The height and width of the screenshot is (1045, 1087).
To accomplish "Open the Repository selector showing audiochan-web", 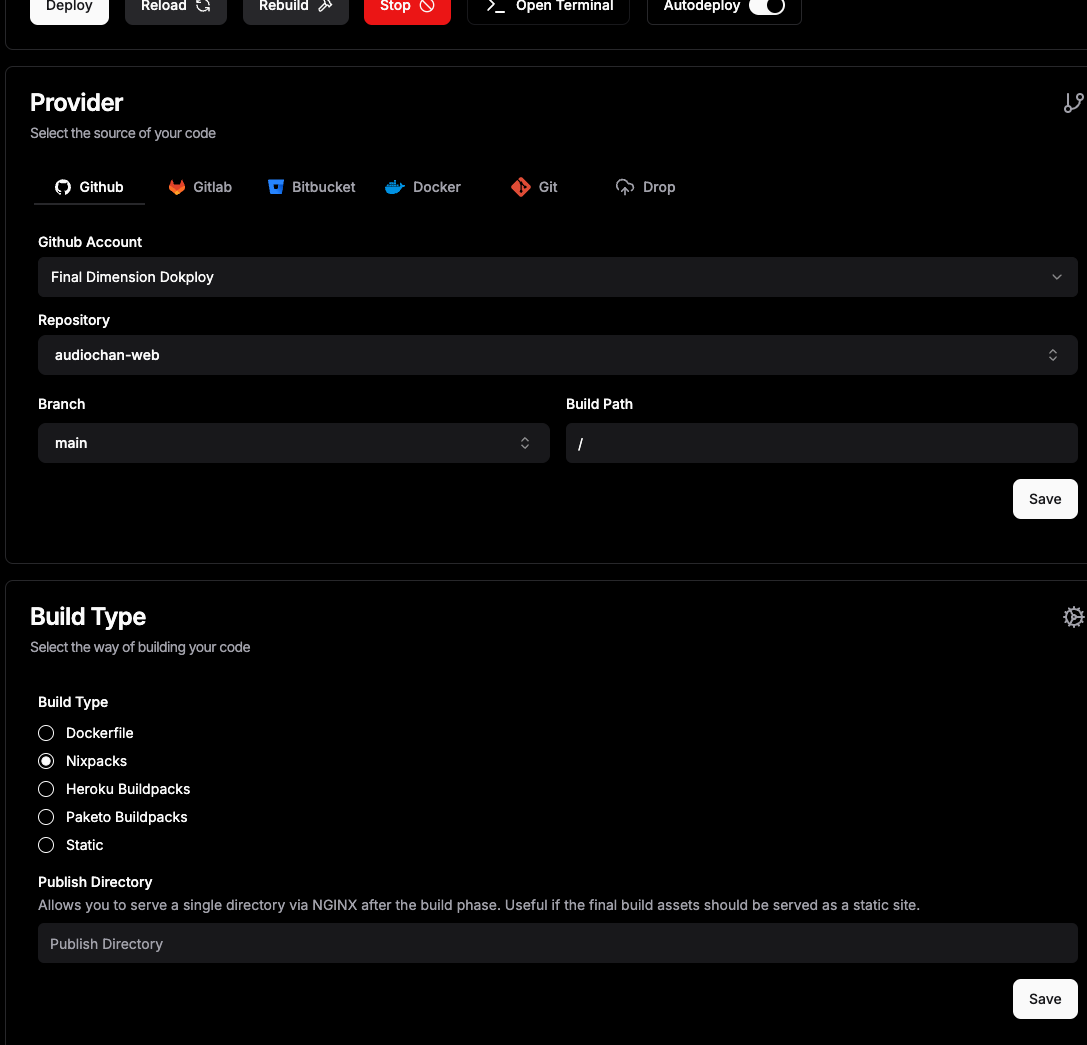I will [557, 355].
